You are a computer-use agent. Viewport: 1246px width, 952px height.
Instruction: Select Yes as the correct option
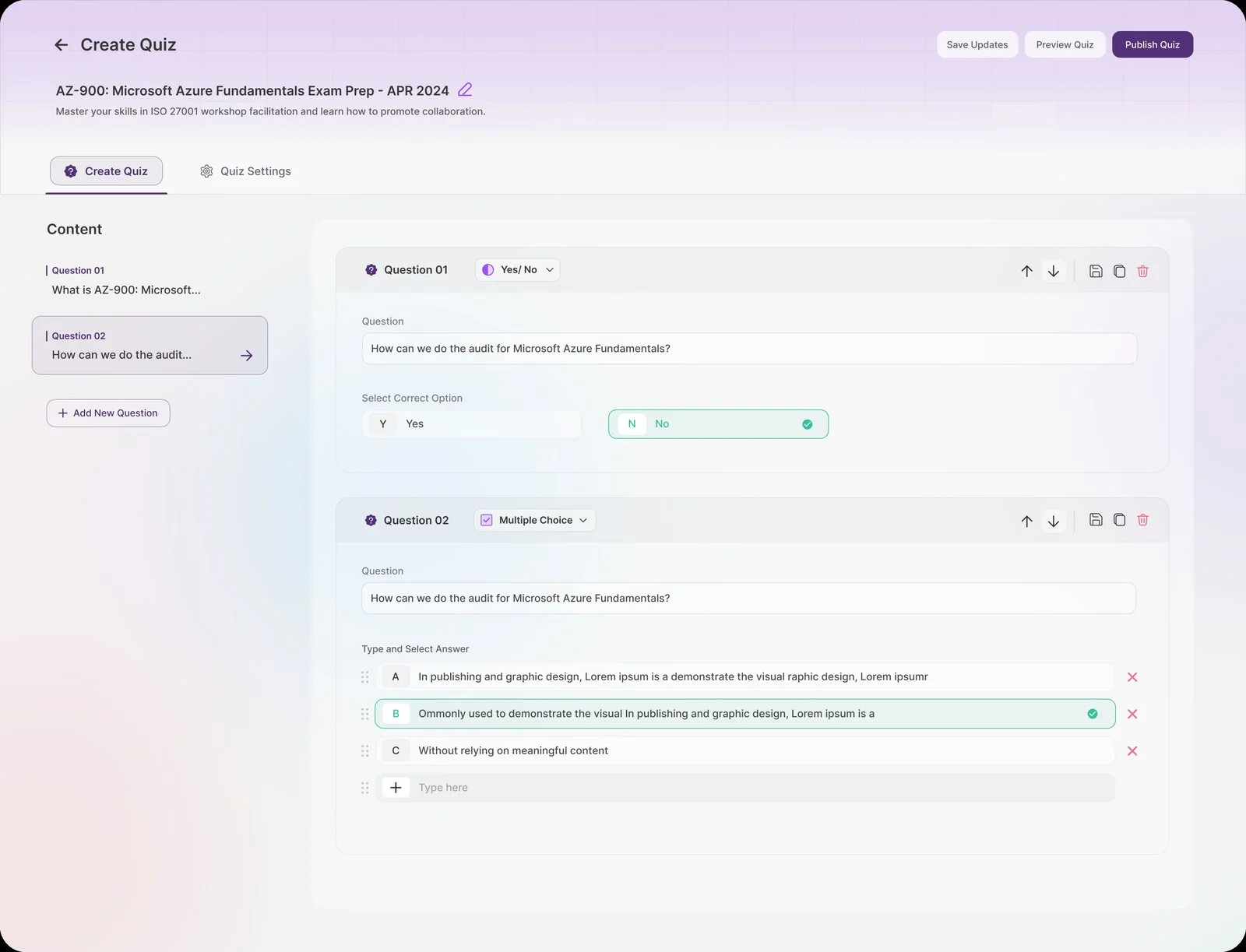pos(471,424)
